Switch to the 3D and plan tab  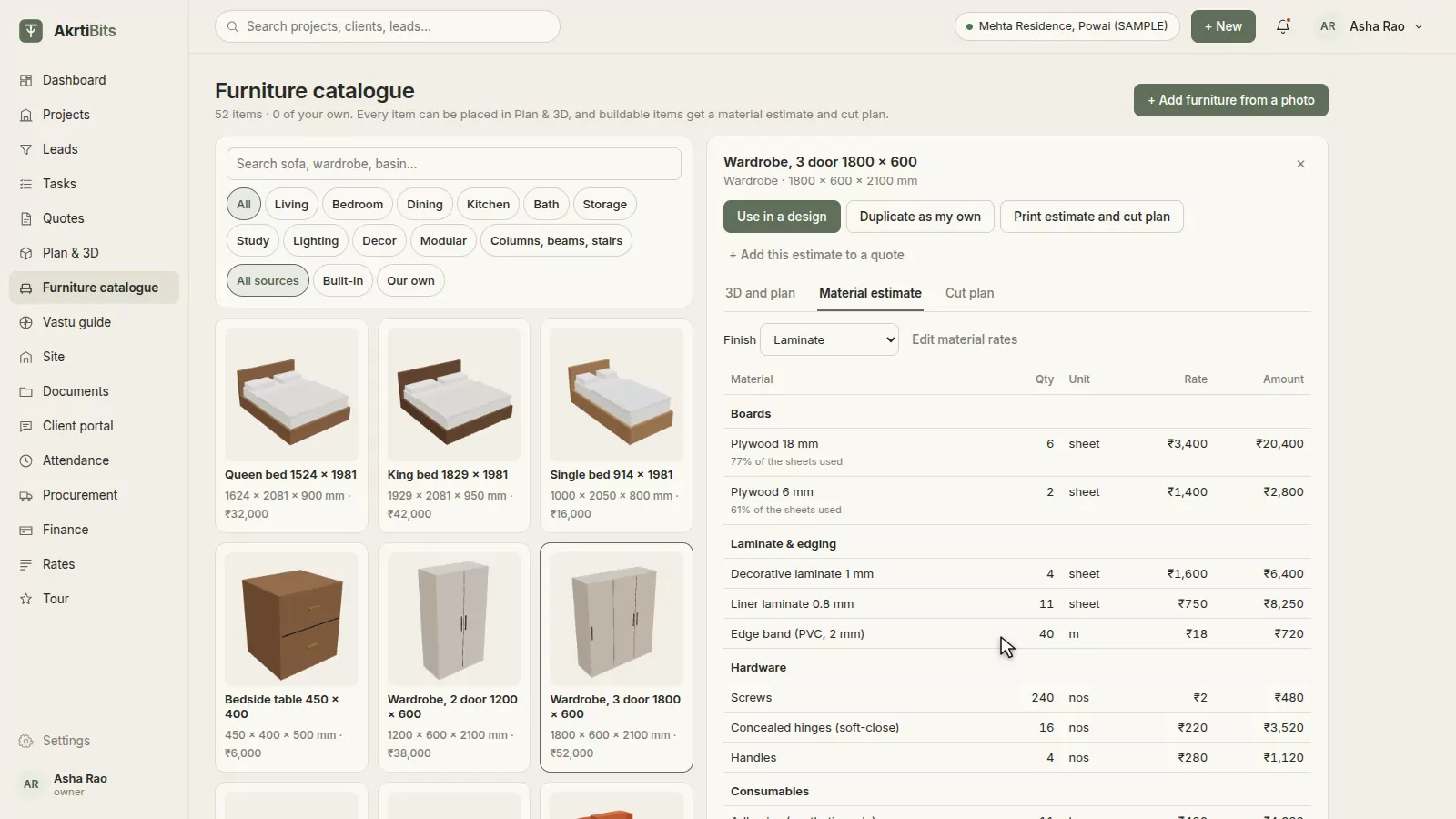(760, 293)
